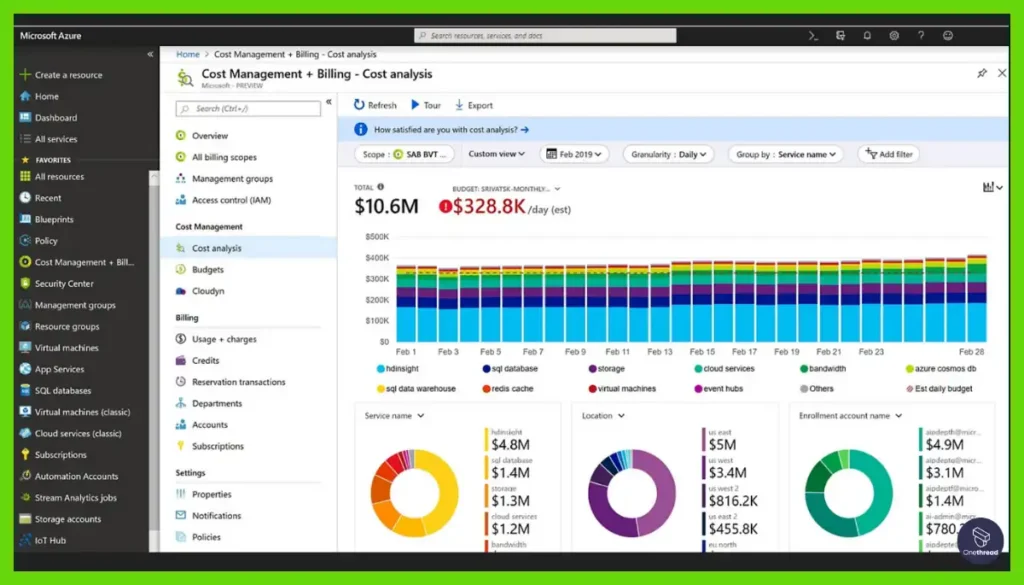1024x585 pixels.
Task: Click Refresh button
Action: pyautogui.click(x=376, y=105)
